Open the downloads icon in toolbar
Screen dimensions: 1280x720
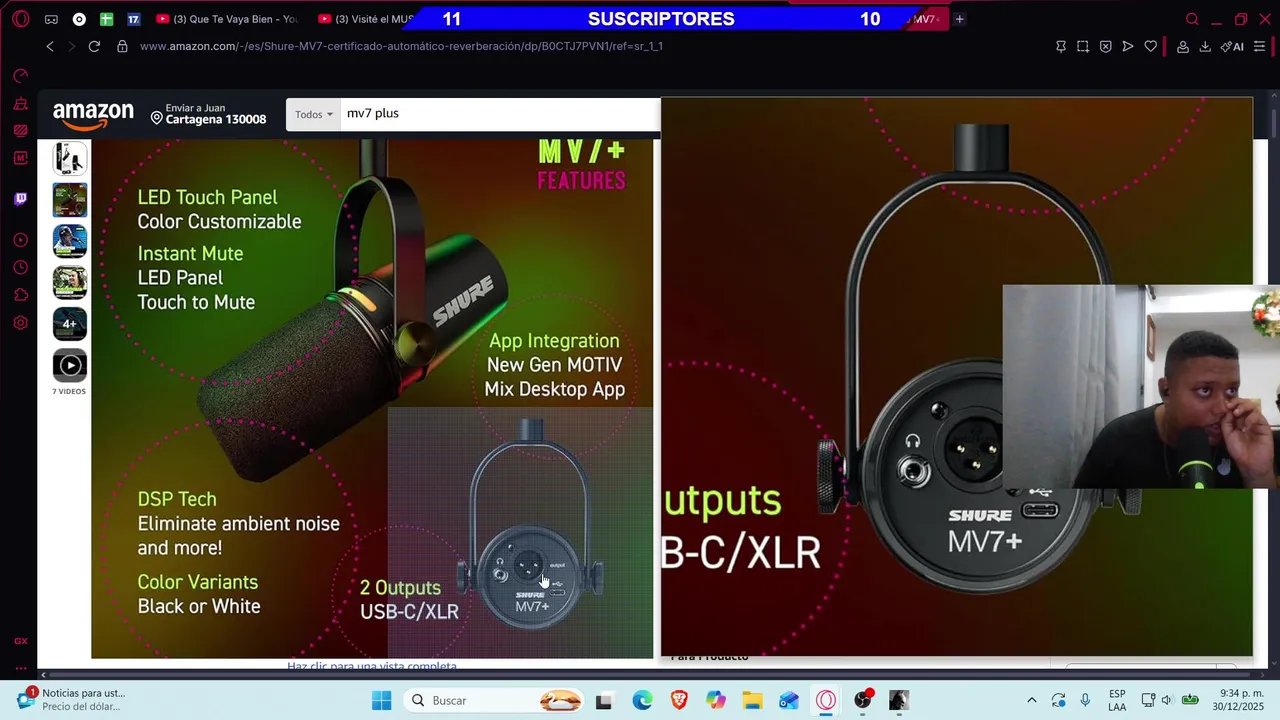(x=1205, y=46)
